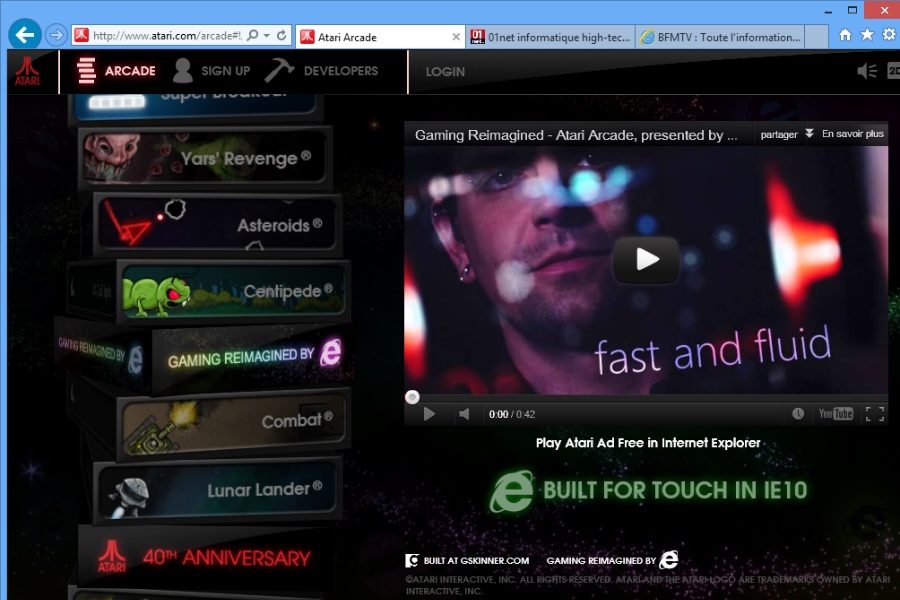Open the Built At GSkinner.com link
Viewport: 900px width, 600px height.
[468, 560]
